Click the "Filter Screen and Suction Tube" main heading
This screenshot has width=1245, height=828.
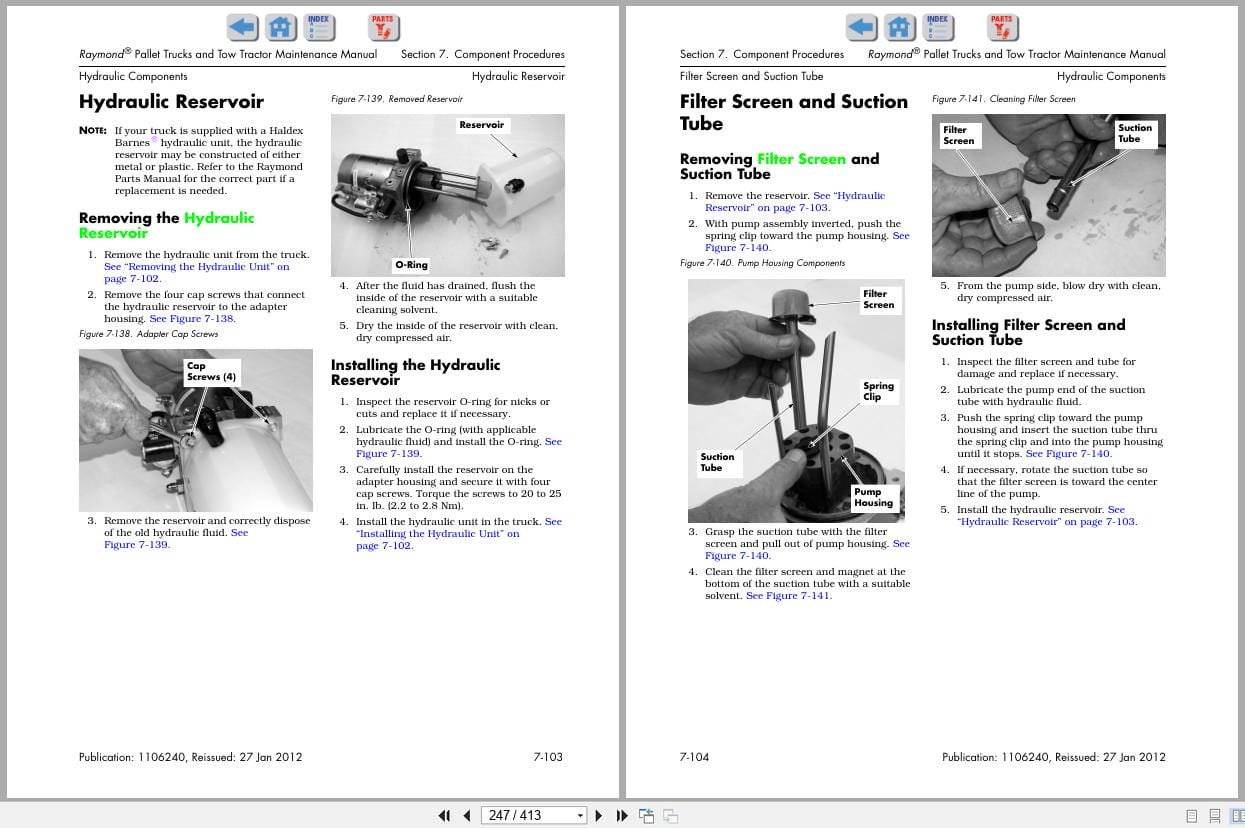(x=794, y=112)
